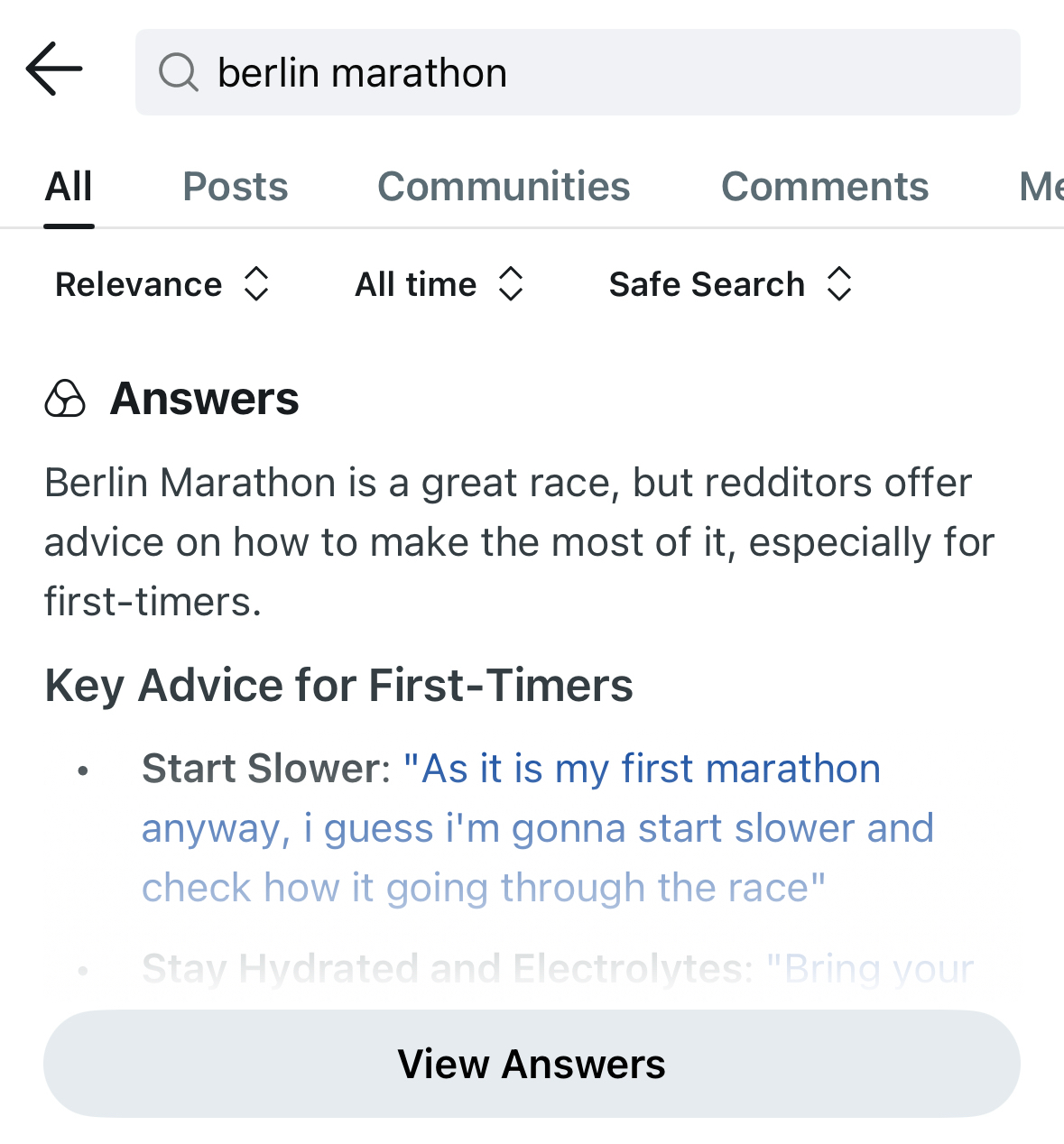Open the faded "Bring your" quote link
Screen dimensions: 1064x1144
click(x=870, y=969)
